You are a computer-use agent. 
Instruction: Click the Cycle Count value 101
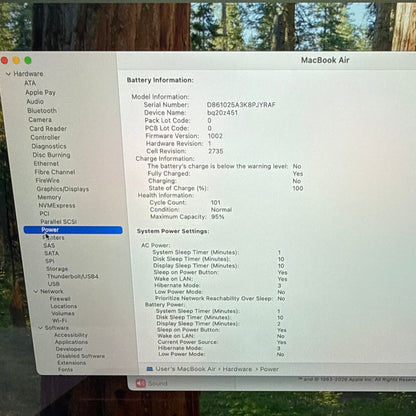coord(216,202)
